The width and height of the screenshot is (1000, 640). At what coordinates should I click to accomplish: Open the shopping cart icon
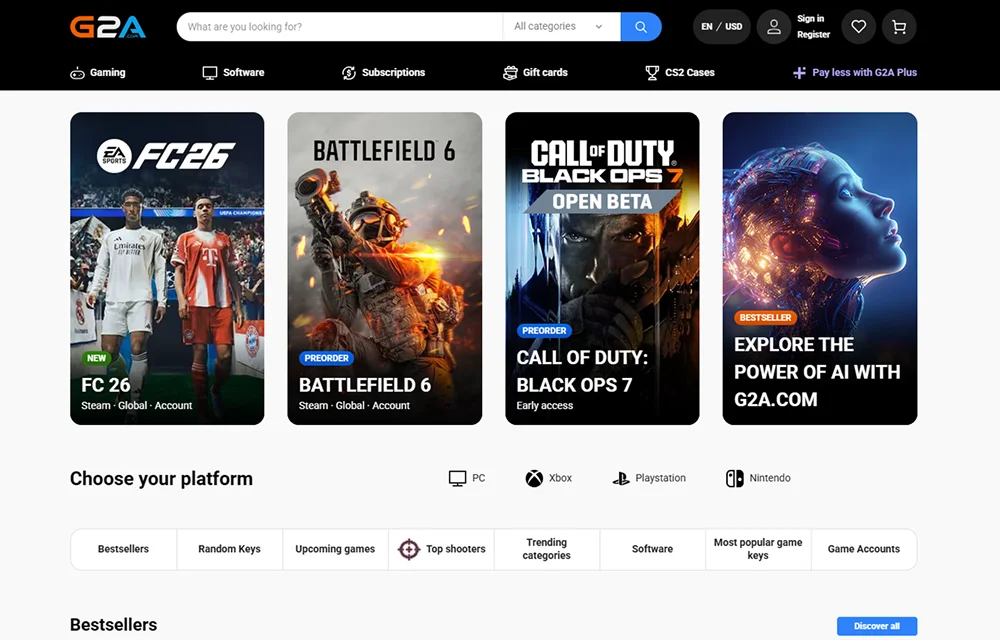[898, 26]
